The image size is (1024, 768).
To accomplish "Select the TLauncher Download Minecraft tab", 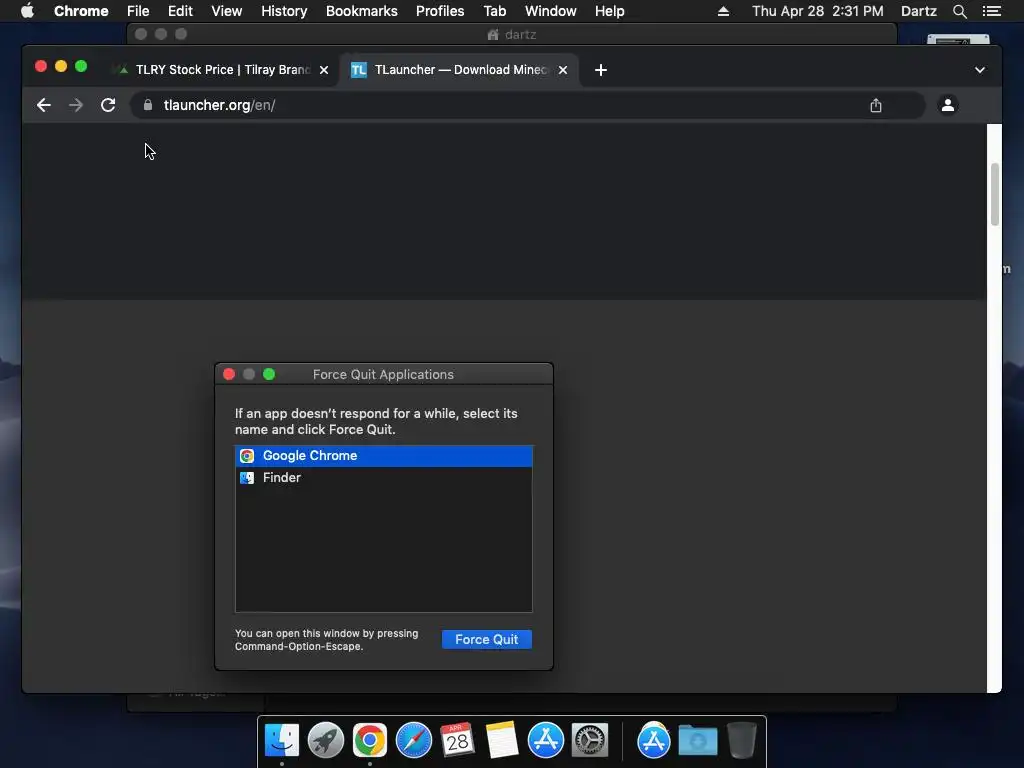I will tap(458, 70).
